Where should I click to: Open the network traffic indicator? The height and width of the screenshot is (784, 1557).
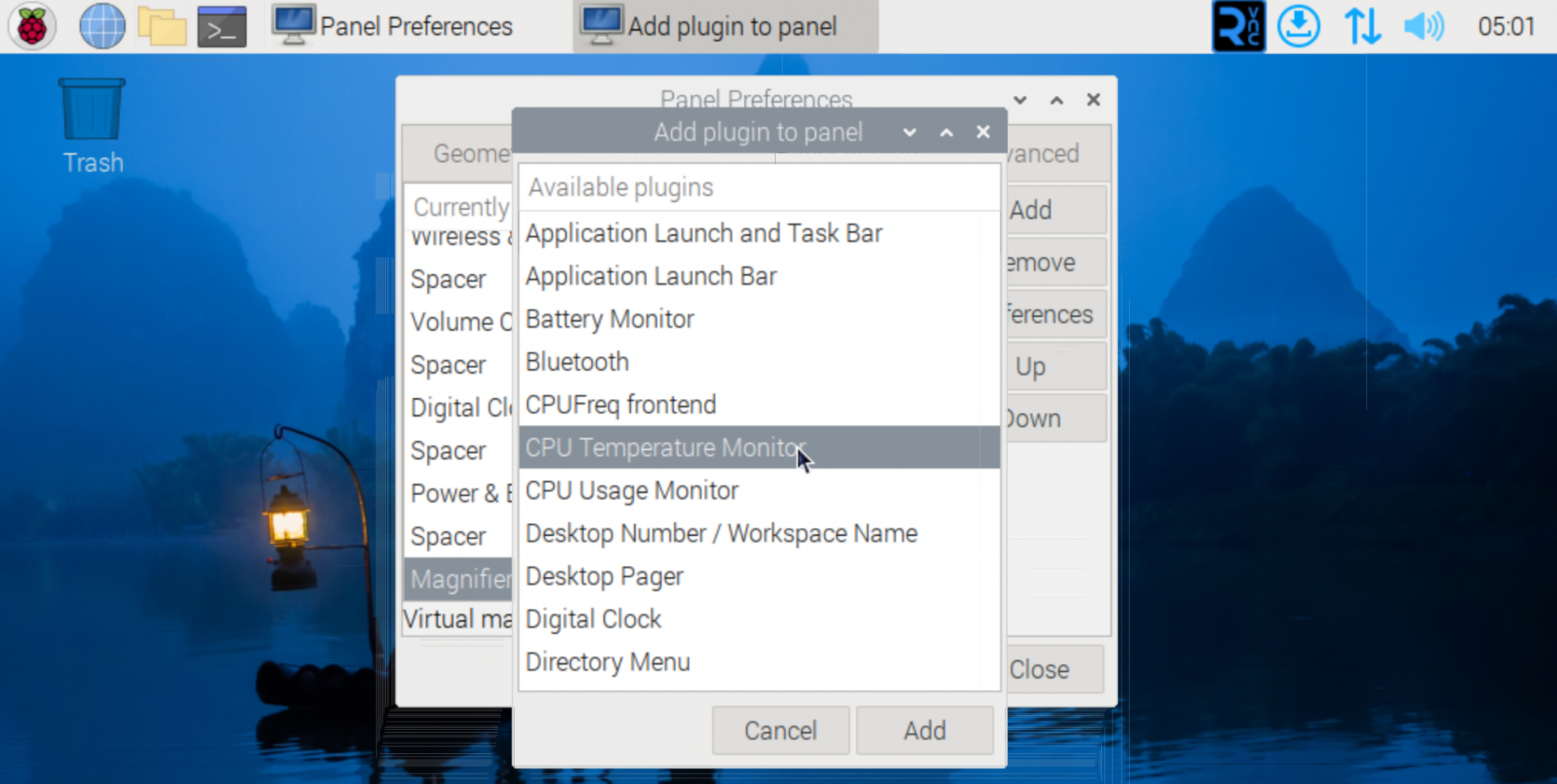[1362, 26]
